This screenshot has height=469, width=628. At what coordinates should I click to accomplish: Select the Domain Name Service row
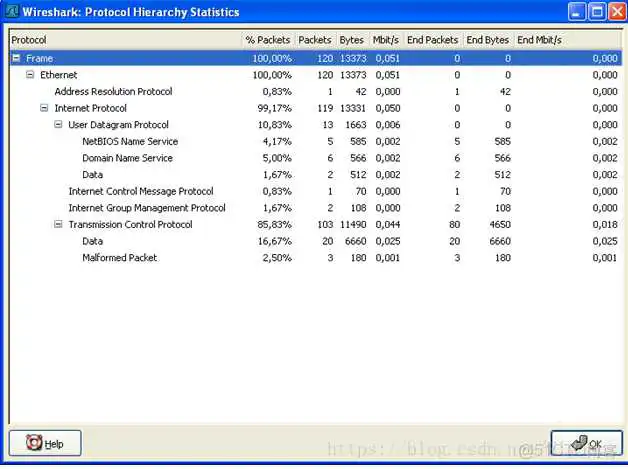click(x=316, y=158)
